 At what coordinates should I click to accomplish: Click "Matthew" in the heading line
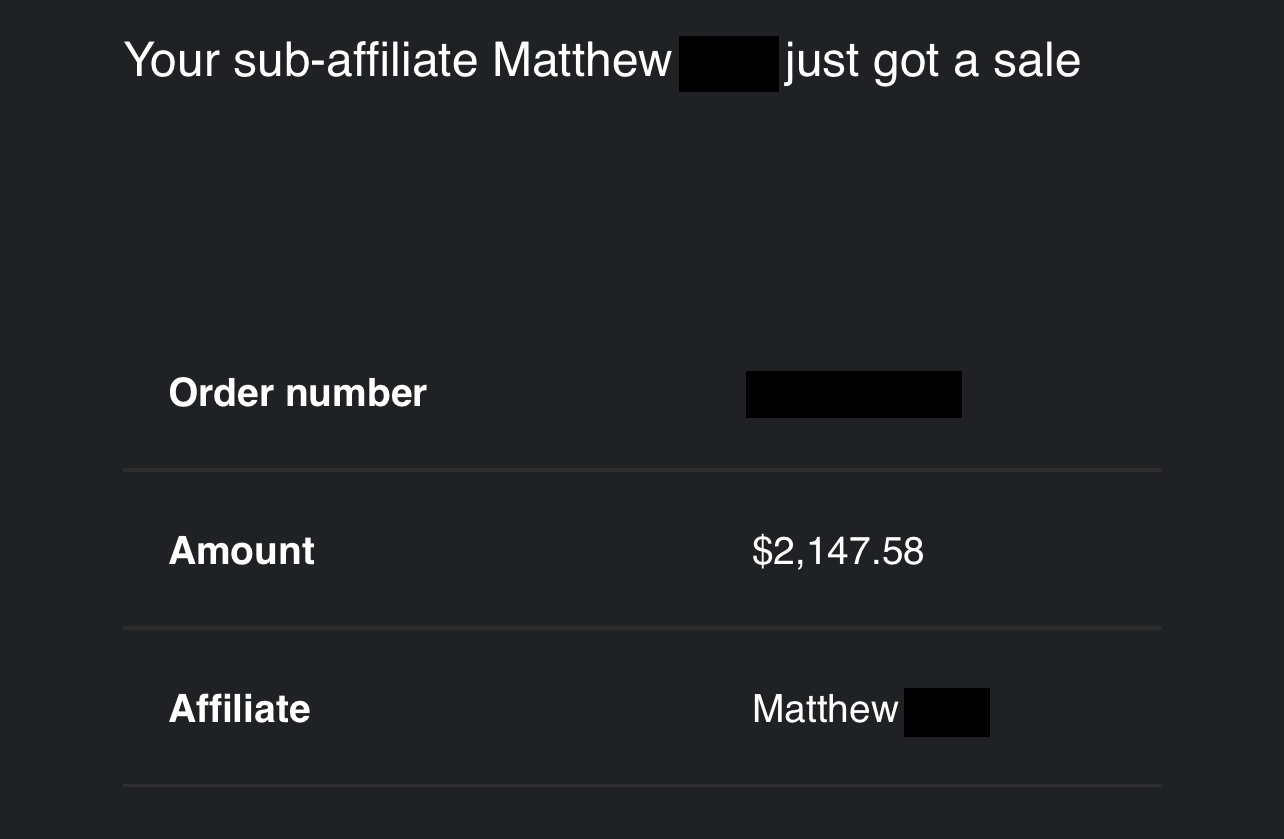(x=582, y=60)
